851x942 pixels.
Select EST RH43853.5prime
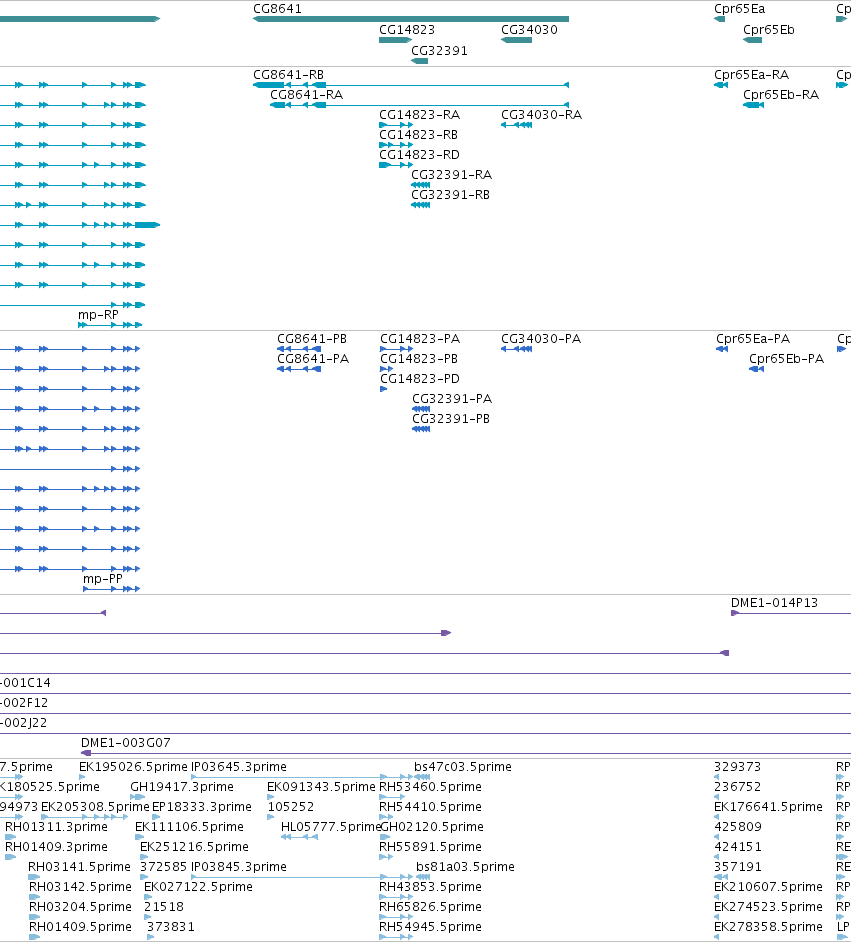[x=396, y=897]
